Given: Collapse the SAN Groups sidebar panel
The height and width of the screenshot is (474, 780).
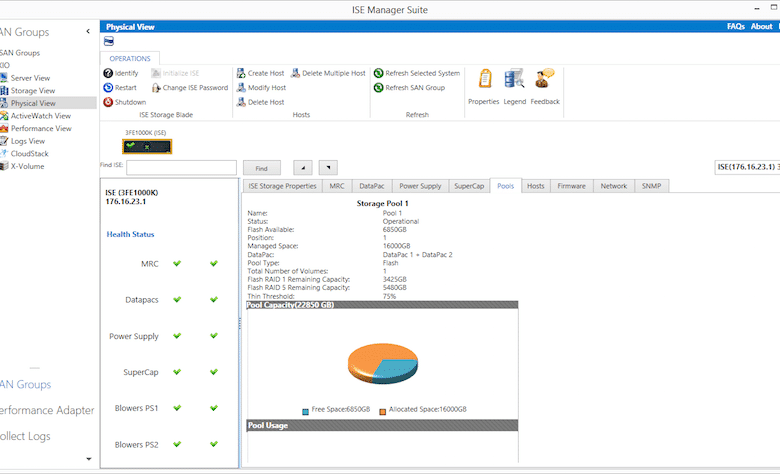Looking at the screenshot, I should click(88, 31).
